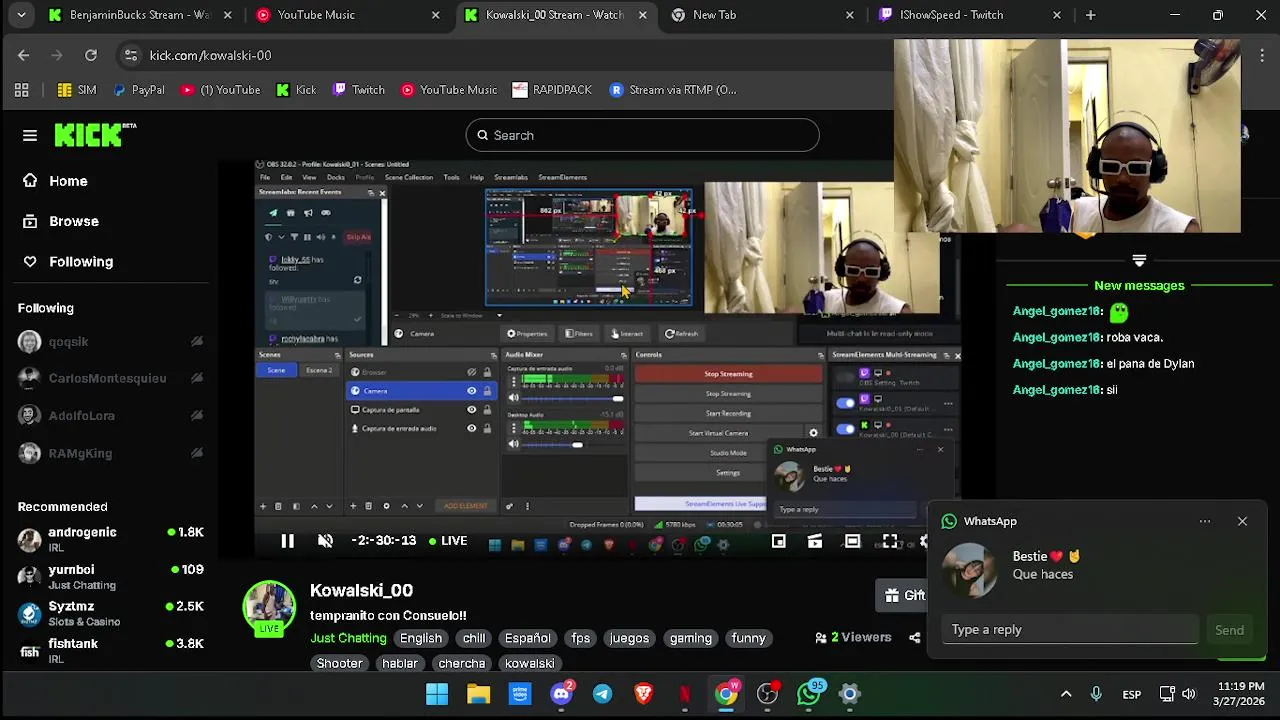Enter fullscreen in the video player
The width and height of the screenshot is (1280, 720).
890,541
